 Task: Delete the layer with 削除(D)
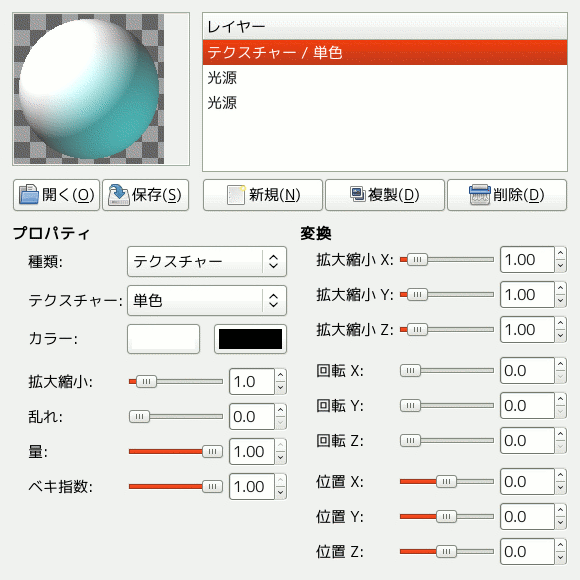point(507,195)
